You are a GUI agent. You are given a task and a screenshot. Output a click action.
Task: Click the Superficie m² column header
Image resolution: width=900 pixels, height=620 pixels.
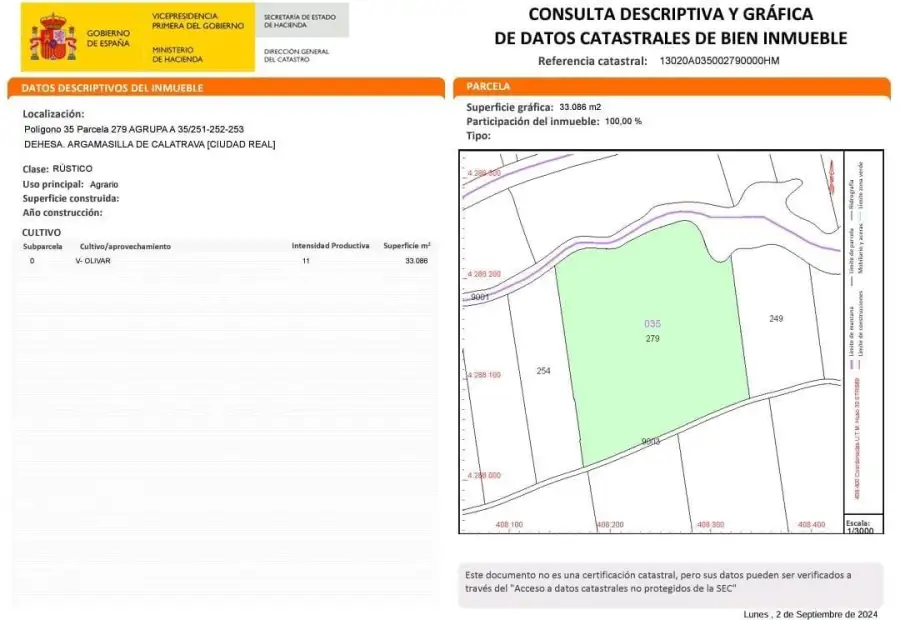(407, 246)
